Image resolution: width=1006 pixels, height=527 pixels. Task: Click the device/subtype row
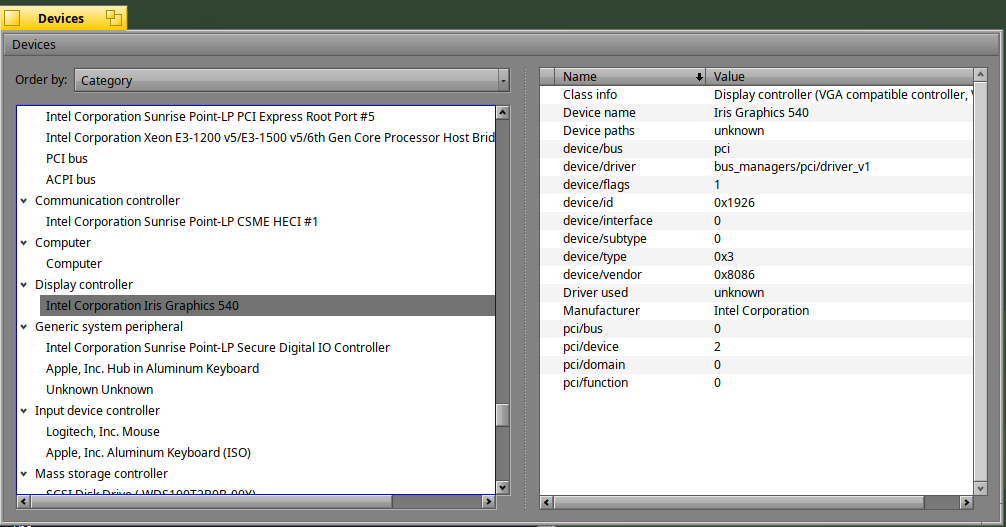pos(756,238)
